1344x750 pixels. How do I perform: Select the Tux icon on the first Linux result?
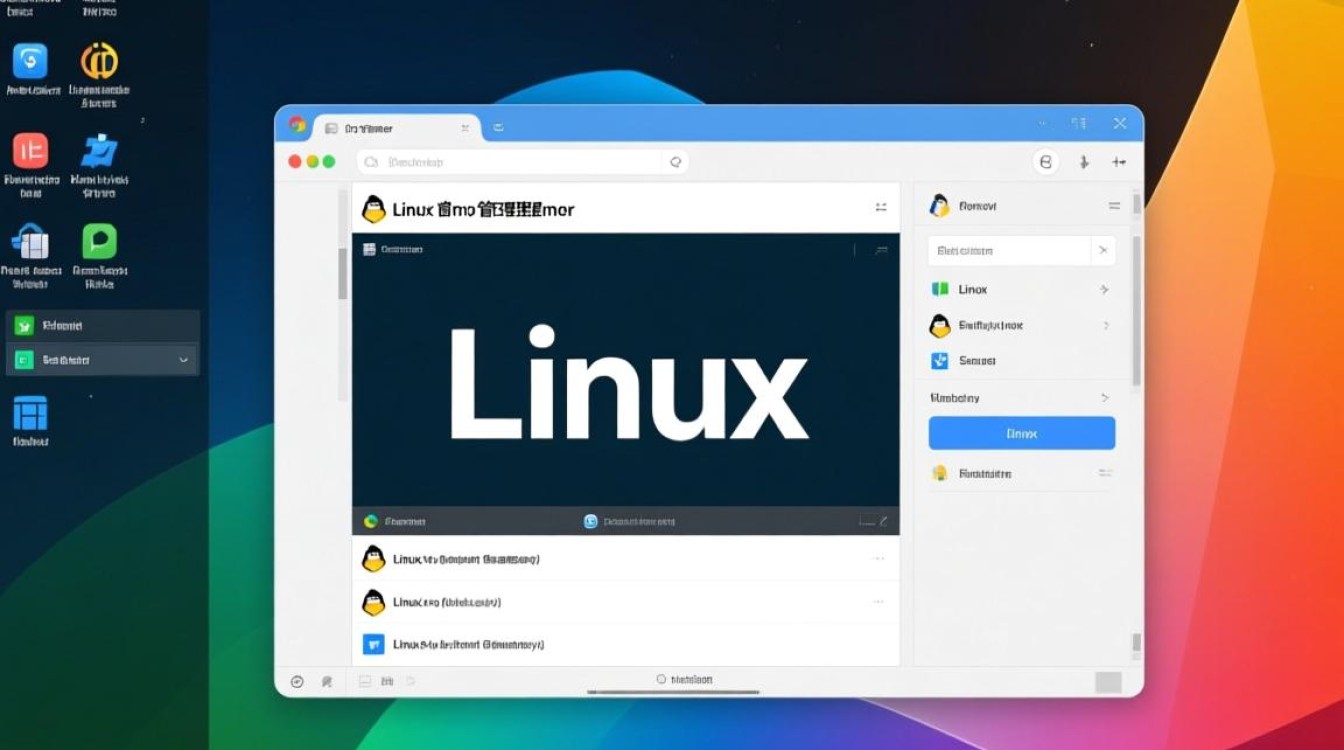373,558
